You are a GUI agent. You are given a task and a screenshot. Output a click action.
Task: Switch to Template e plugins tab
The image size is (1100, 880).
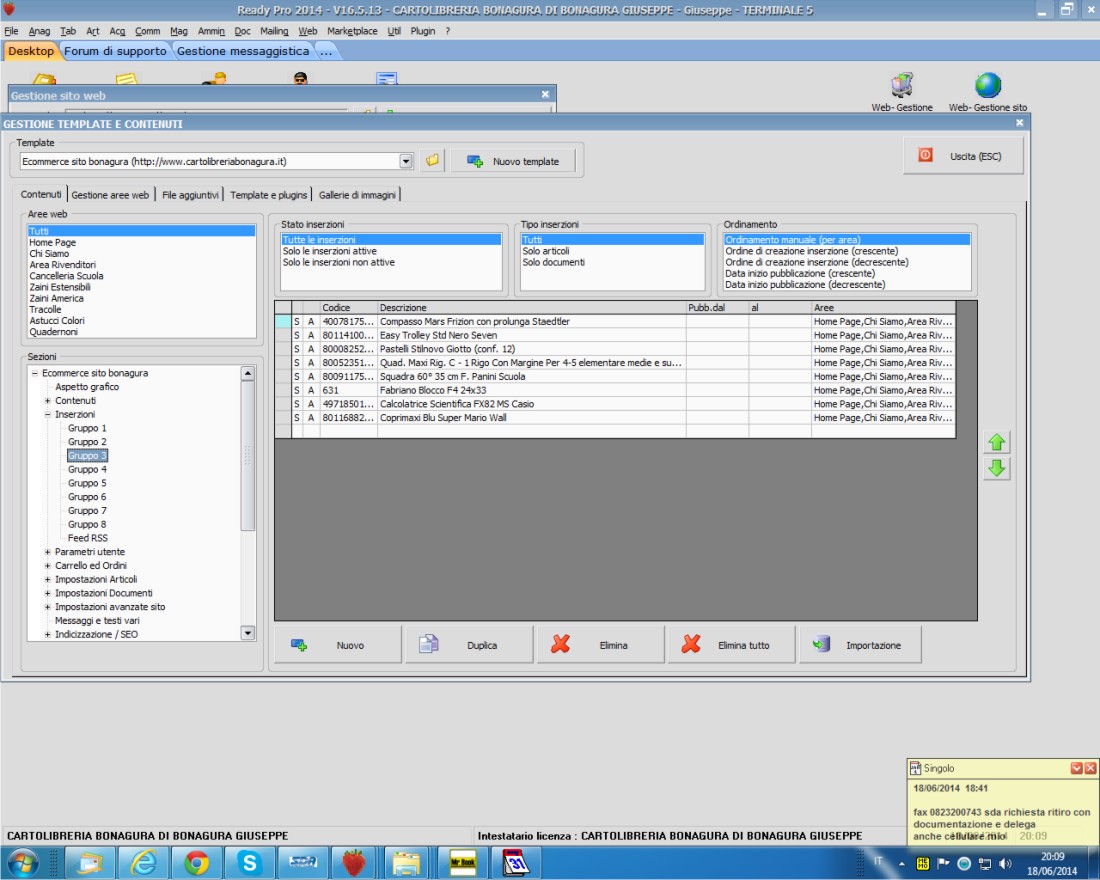point(269,195)
